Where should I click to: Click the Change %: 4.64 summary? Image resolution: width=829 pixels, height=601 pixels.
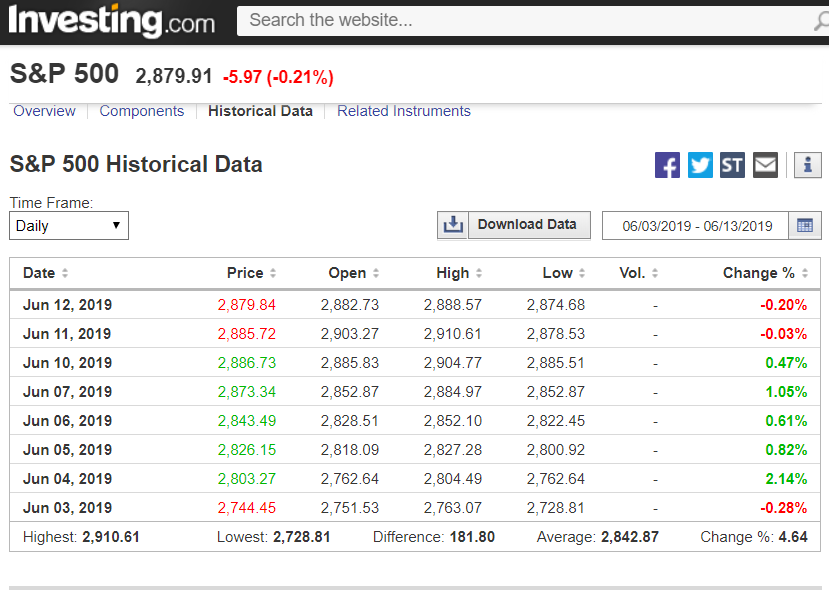[754, 538]
